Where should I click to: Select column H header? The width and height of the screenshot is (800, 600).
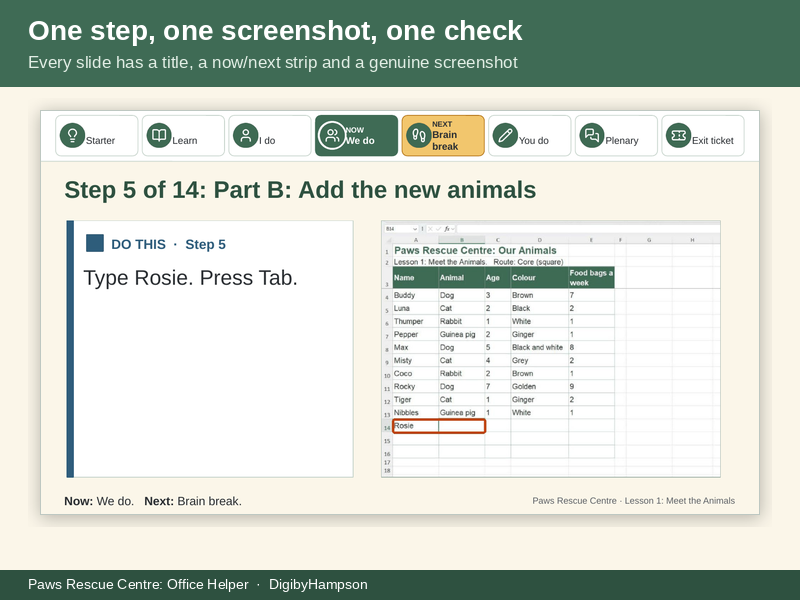coord(692,240)
